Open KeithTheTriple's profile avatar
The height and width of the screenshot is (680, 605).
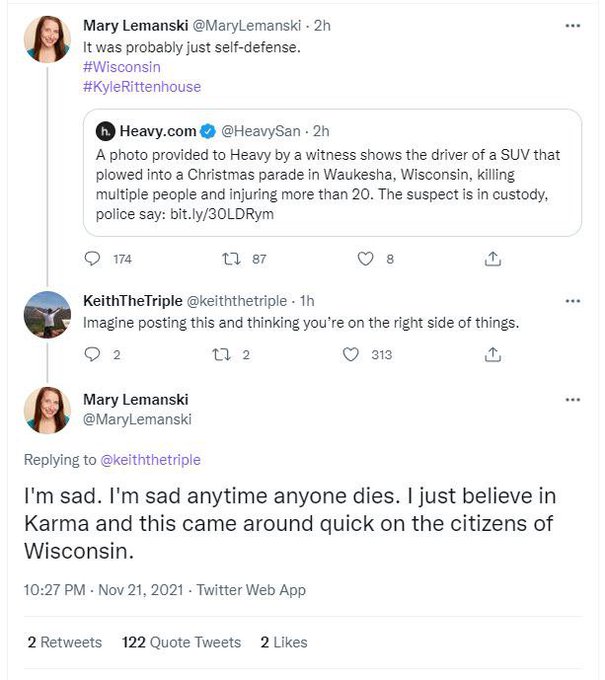tap(48, 317)
